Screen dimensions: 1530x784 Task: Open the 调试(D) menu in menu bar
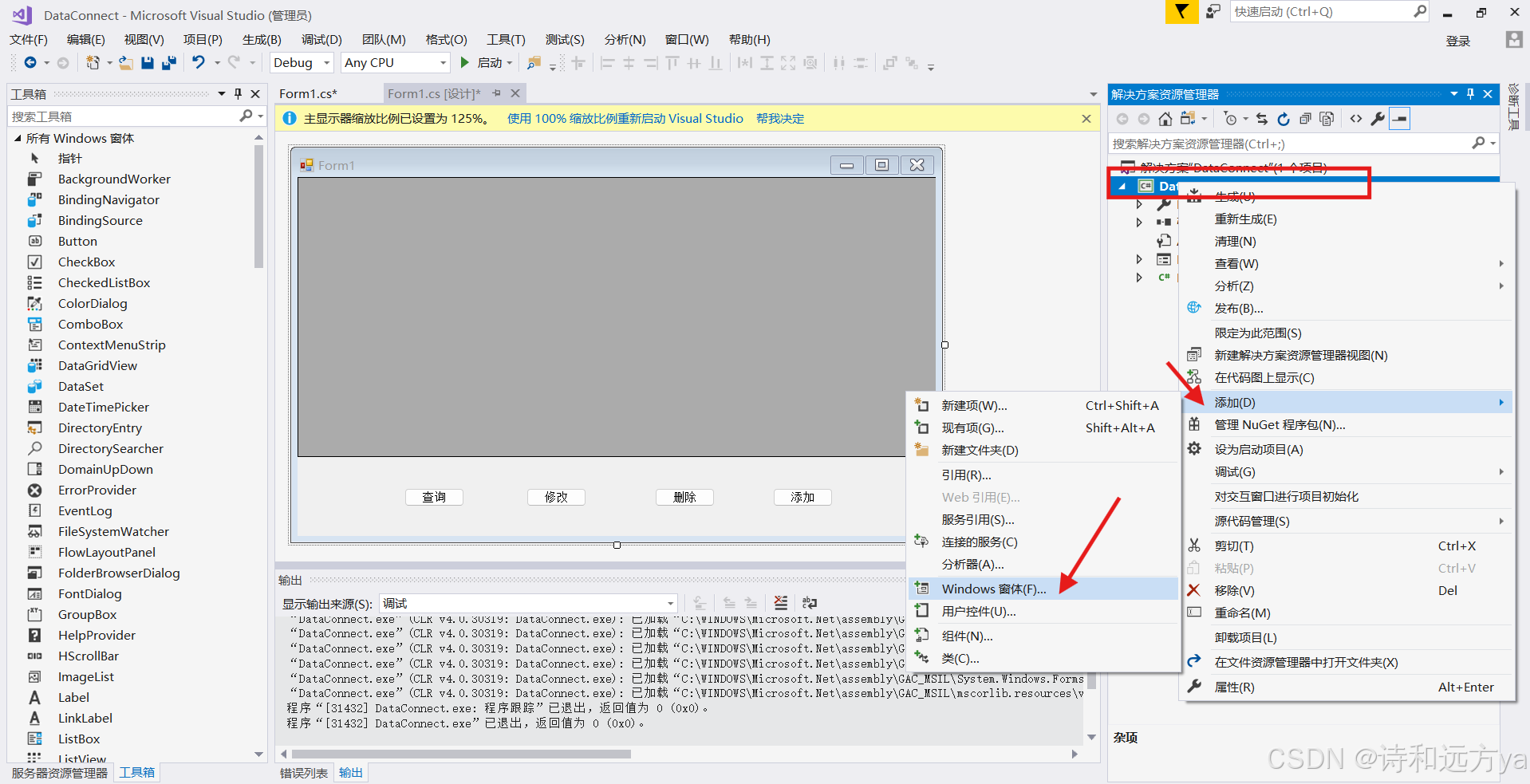click(x=321, y=39)
